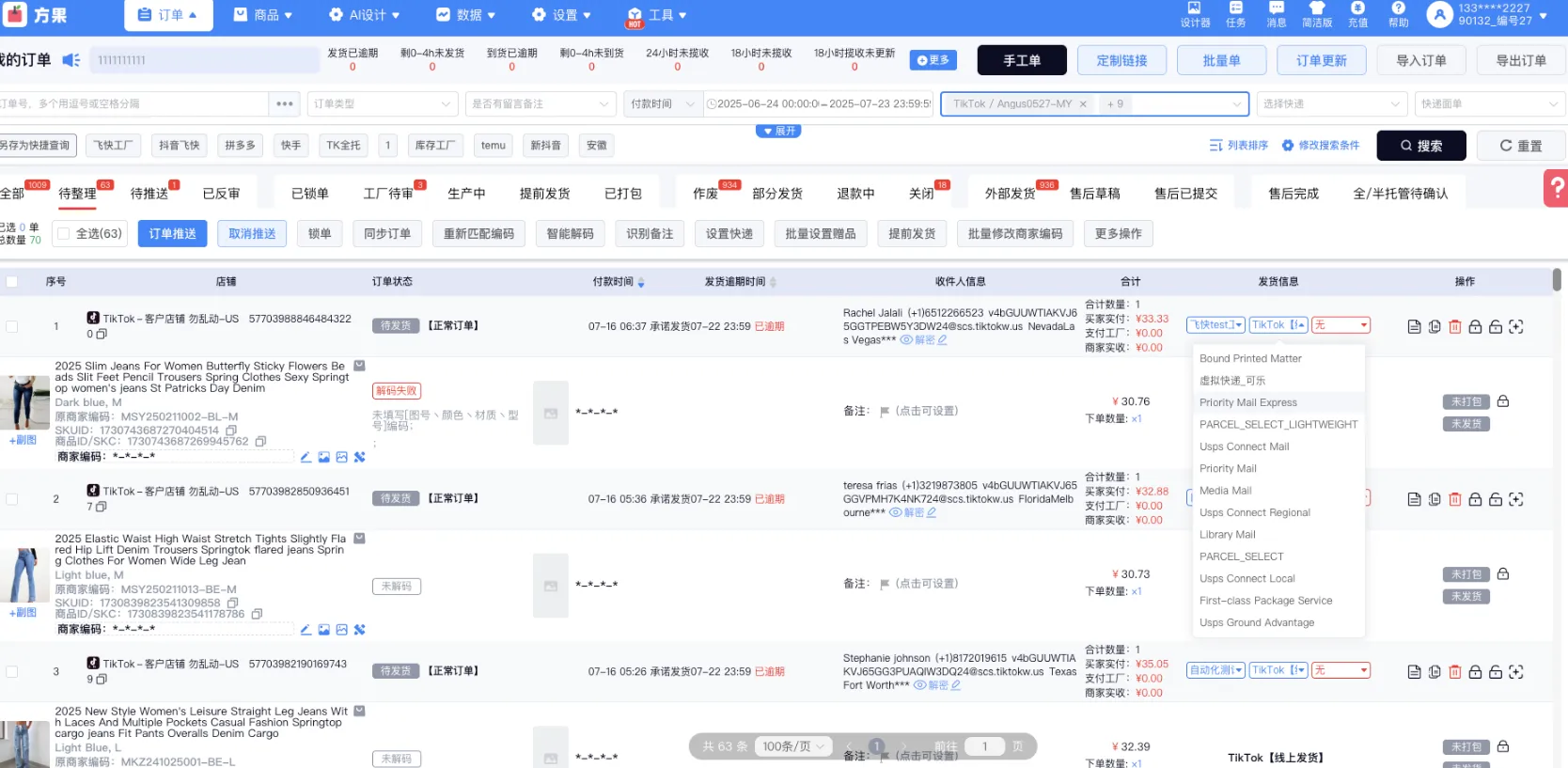Screen dimensions: 1568x768
Task: Click the red trash icon for order 1
Action: click(1454, 327)
